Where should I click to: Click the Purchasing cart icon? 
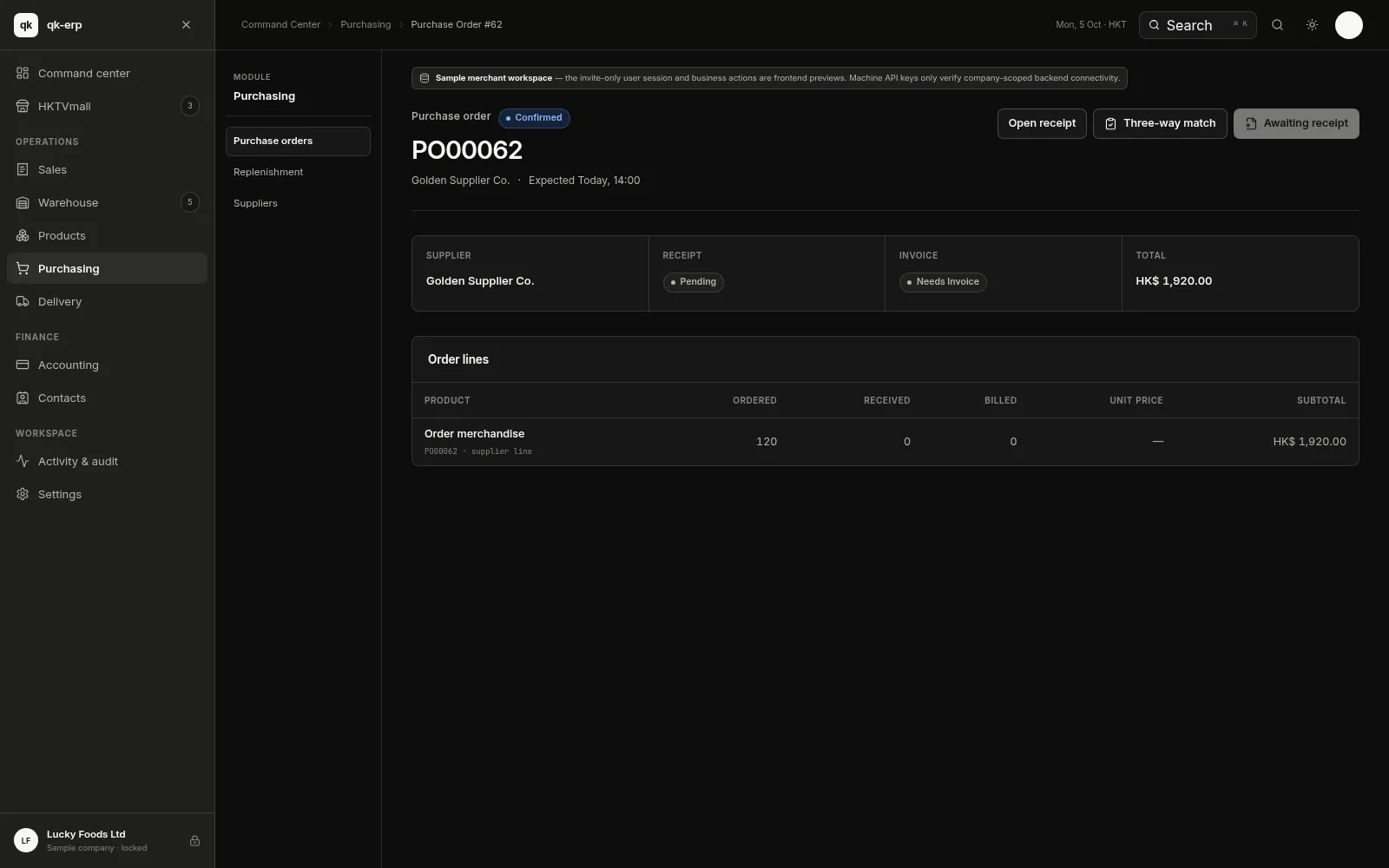click(23, 268)
